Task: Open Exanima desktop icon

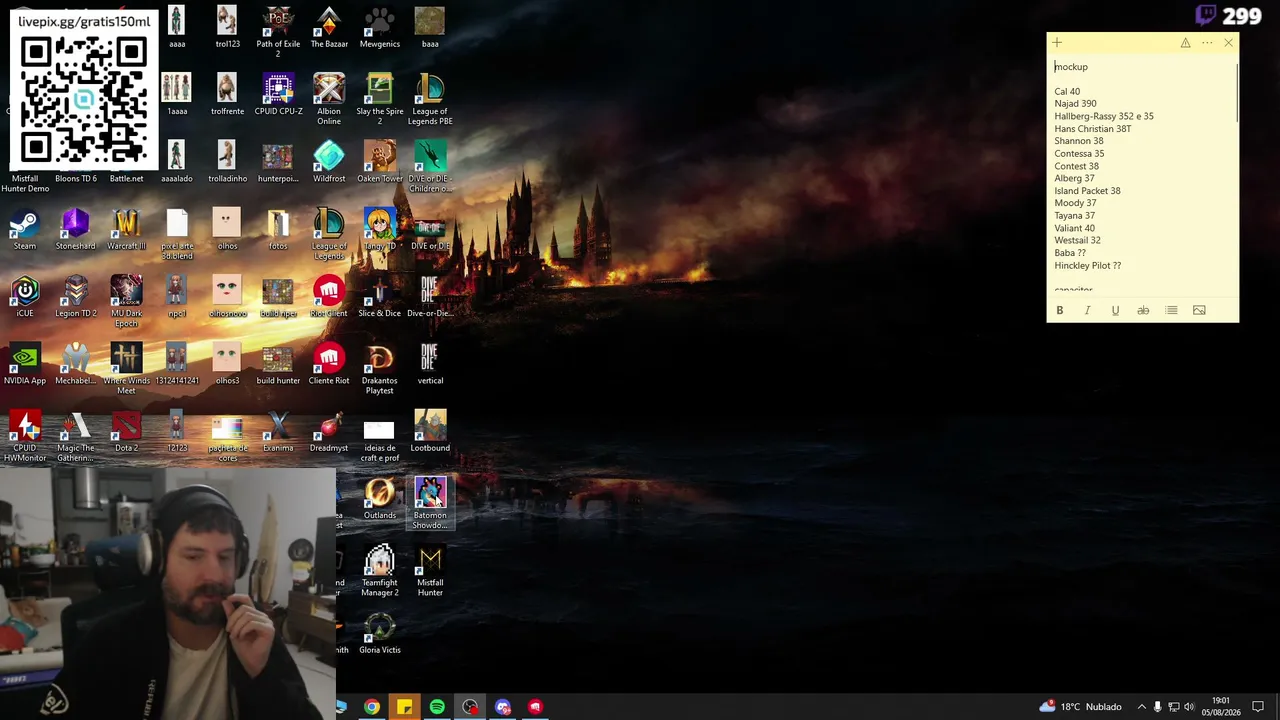Action: [278, 430]
